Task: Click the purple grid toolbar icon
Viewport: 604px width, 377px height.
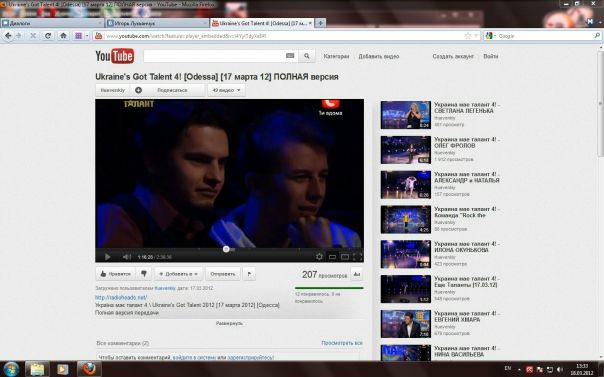Action: tap(79, 35)
